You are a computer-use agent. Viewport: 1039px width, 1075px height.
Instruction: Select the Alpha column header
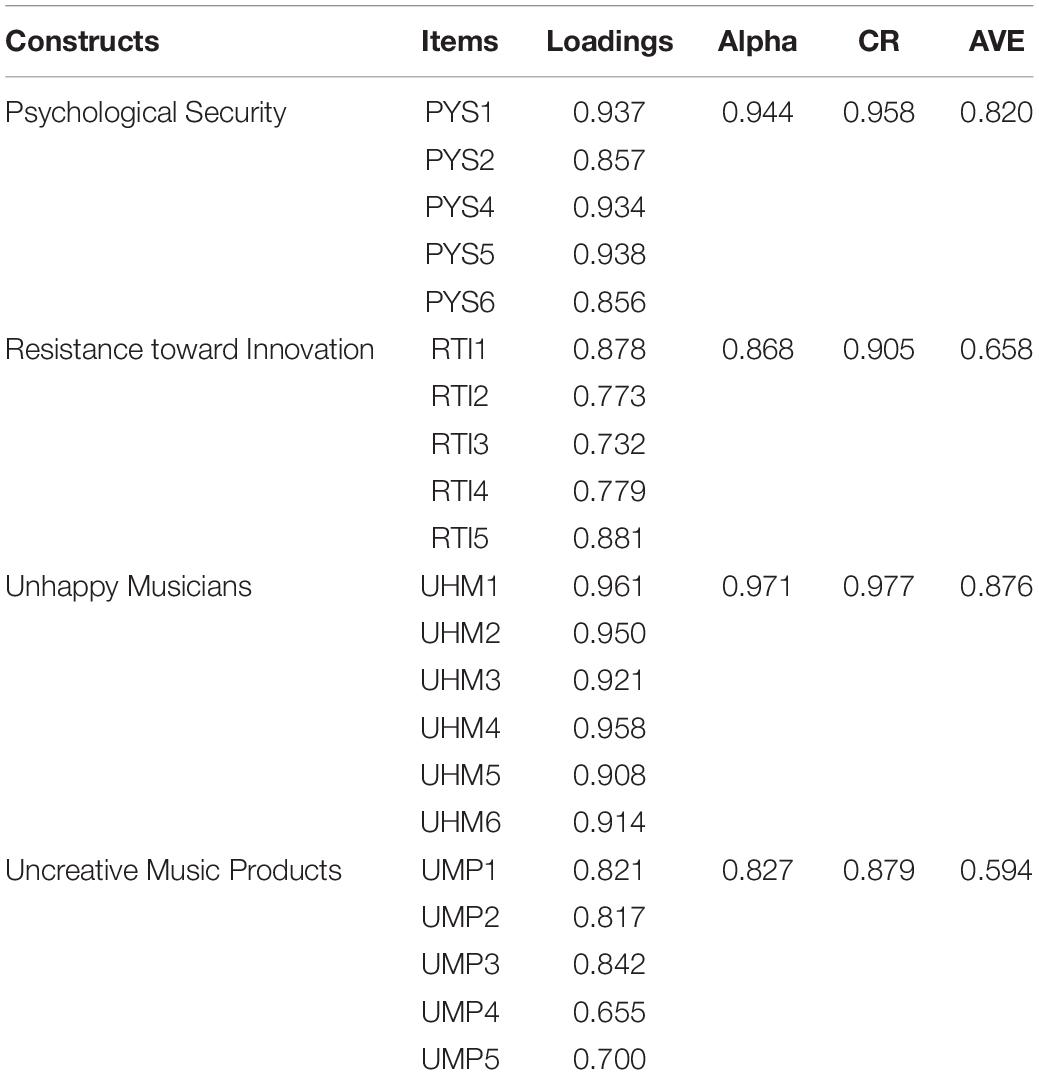(x=757, y=43)
